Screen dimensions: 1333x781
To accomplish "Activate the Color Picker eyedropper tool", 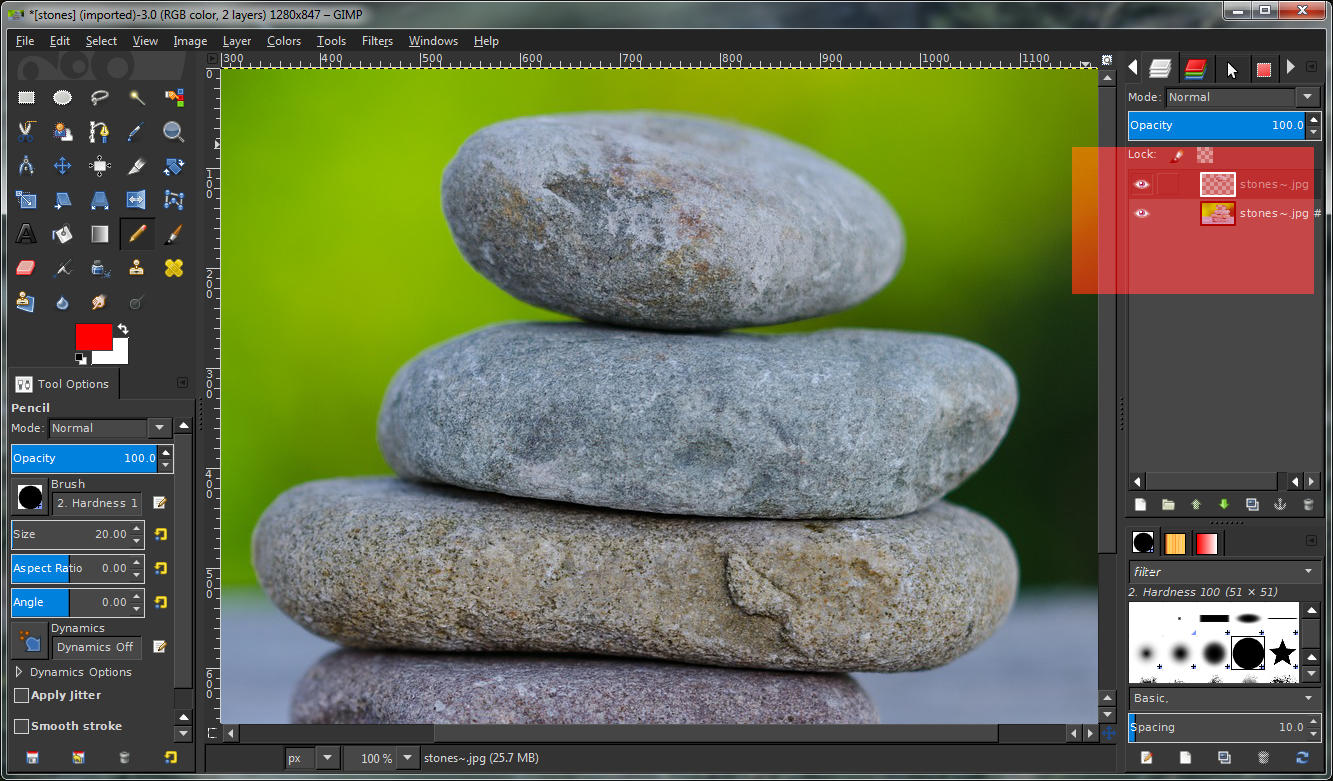I will coord(136,132).
